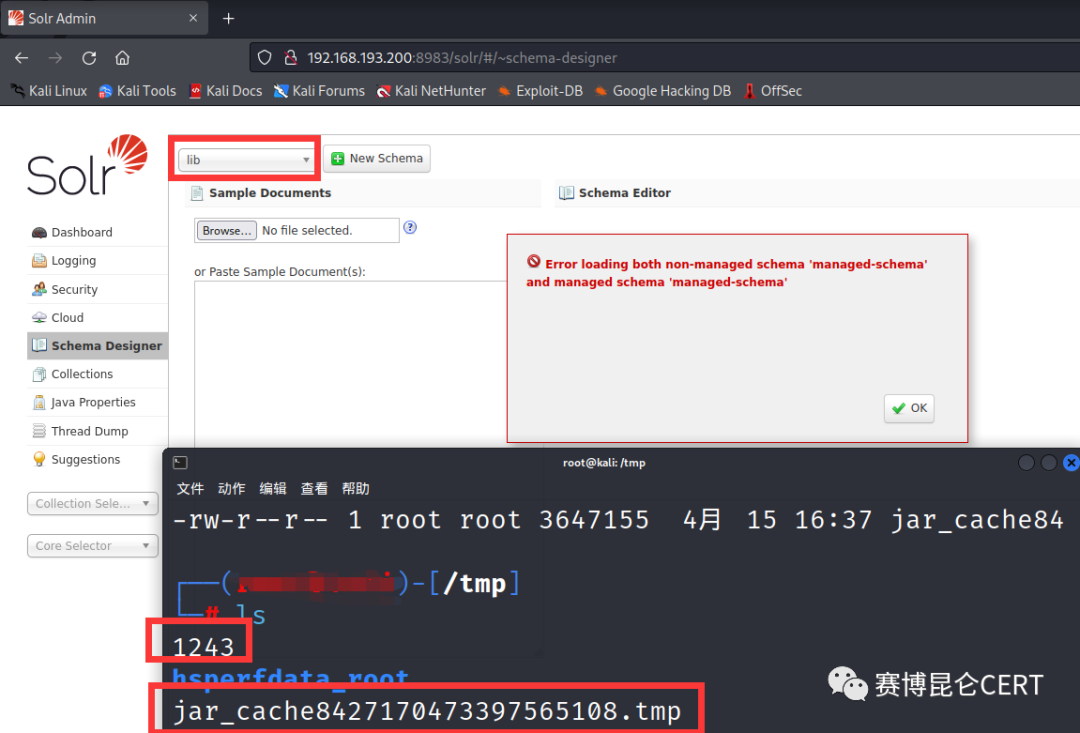
Task: Open the Kali Forums bookmark
Action: click(319, 91)
